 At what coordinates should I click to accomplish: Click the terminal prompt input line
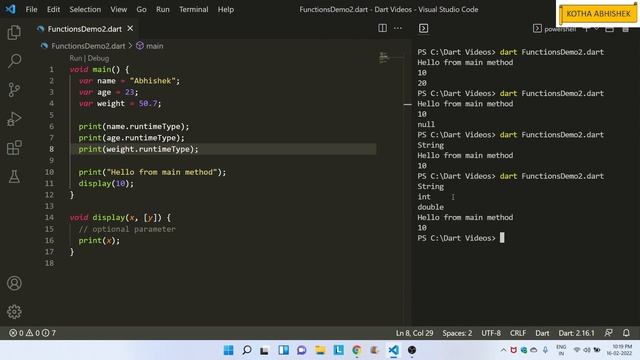tap(460, 238)
